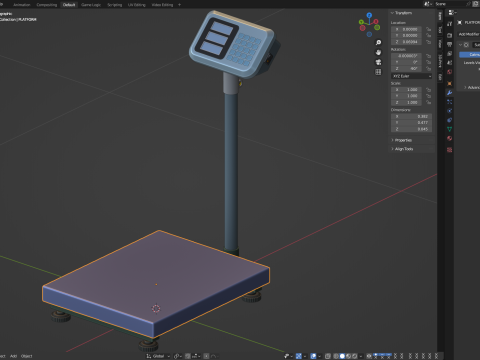Edit the Dimensions X field
The image size is (480, 360).
point(412,117)
